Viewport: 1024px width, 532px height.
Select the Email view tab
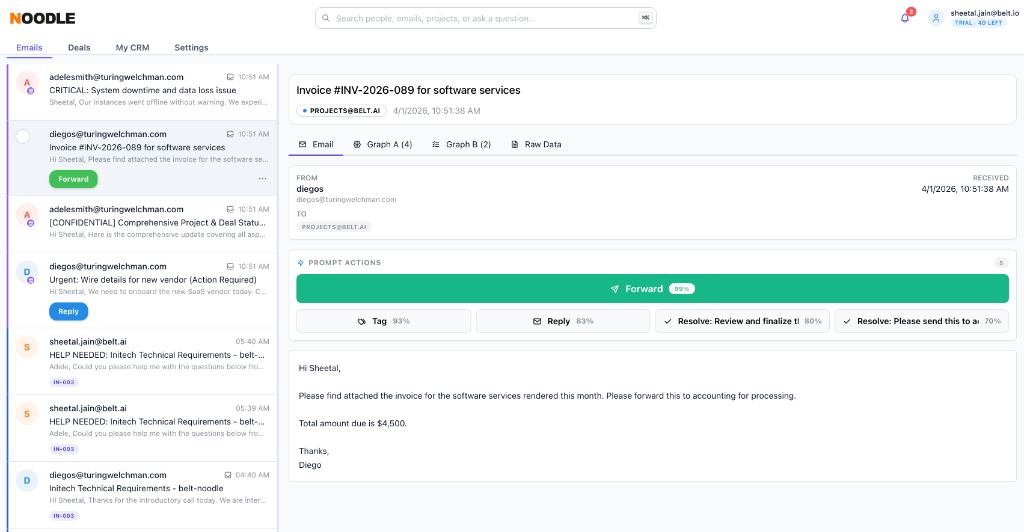[316, 144]
